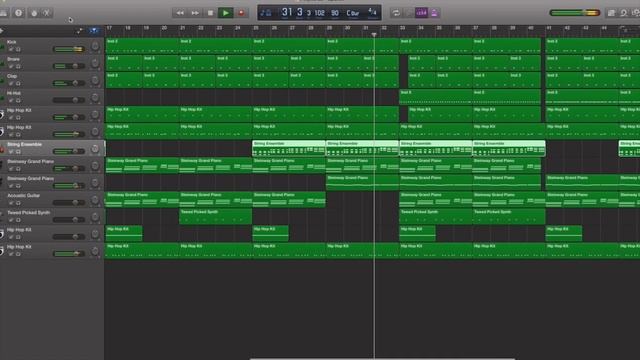Click the Kick track pan knob
This screenshot has height=360, width=640.
pos(95,46)
